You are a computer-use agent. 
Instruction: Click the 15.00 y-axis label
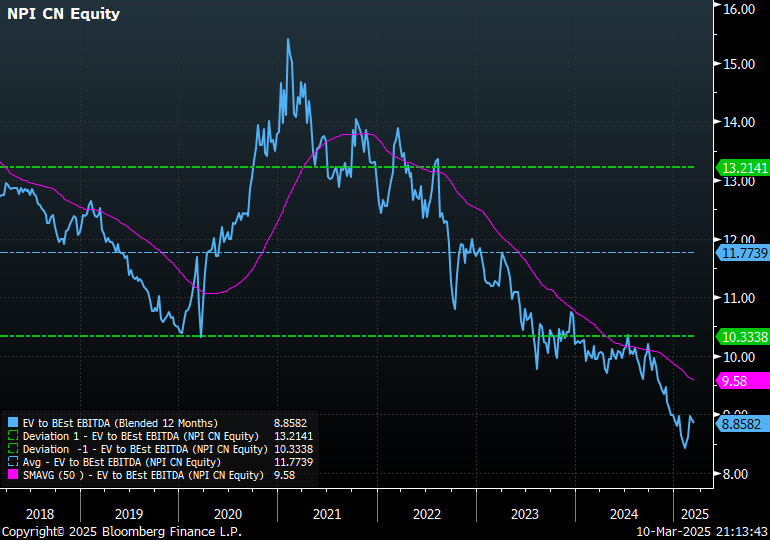click(739, 64)
